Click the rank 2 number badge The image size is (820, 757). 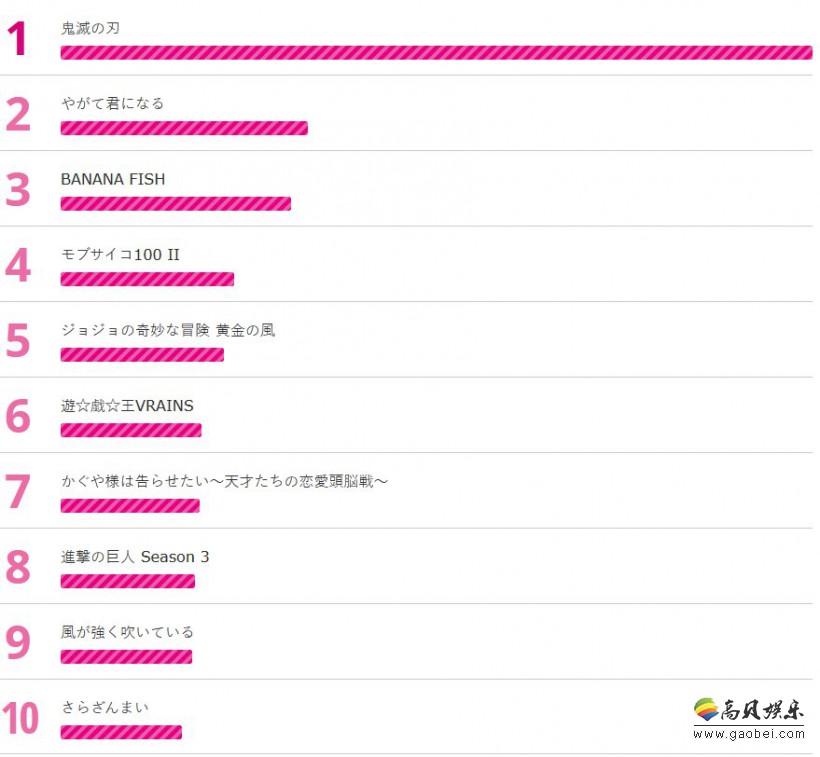(18, 114)
